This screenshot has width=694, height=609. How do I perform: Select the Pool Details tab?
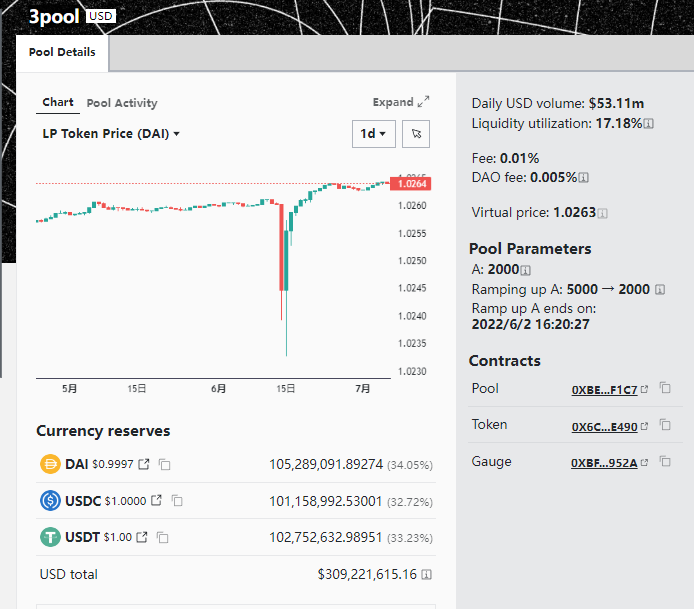click(62, 53)
